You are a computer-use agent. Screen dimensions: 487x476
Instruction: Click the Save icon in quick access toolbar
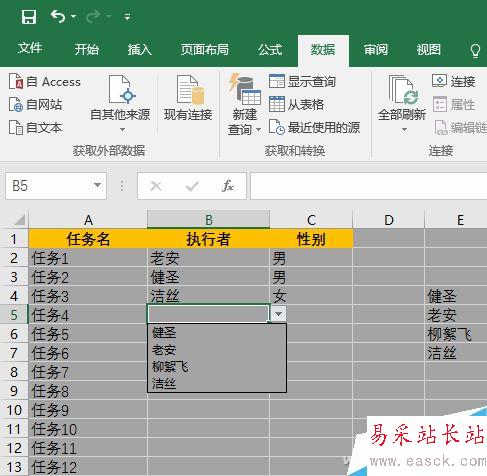pyautogui.click(x=29, y=16)
